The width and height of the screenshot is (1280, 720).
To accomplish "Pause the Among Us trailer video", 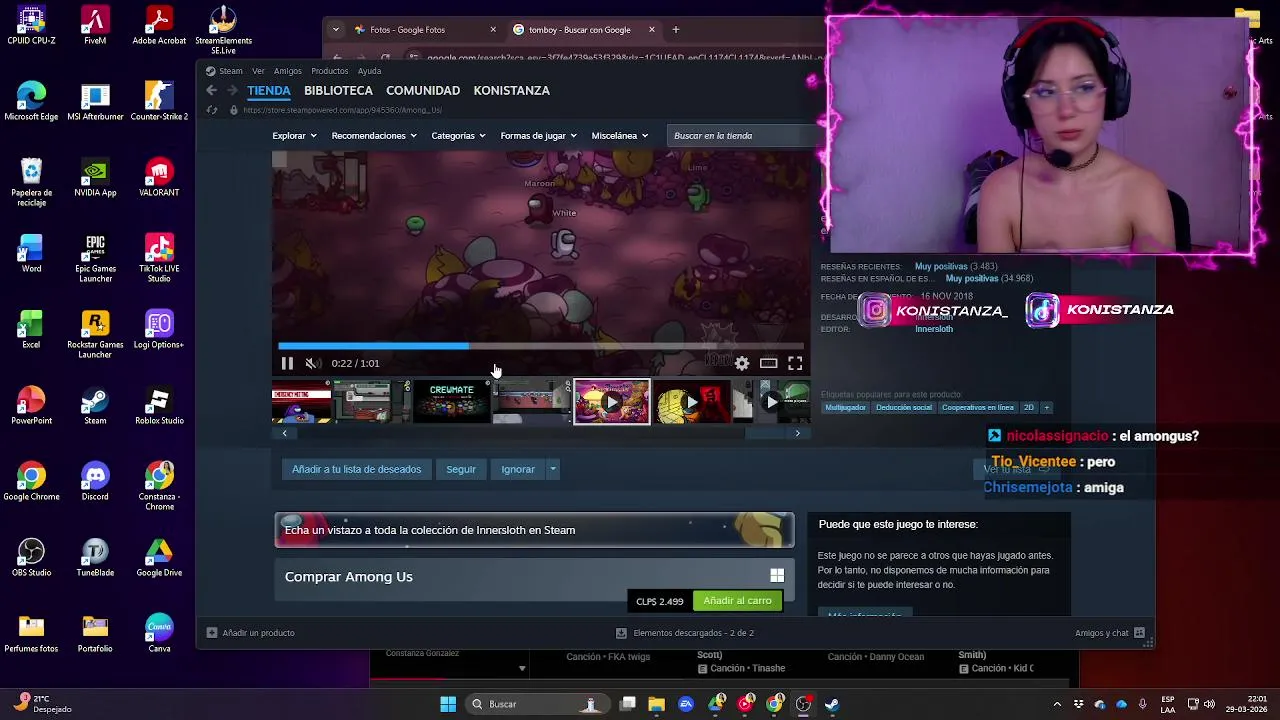I will (x=287, y=363).
